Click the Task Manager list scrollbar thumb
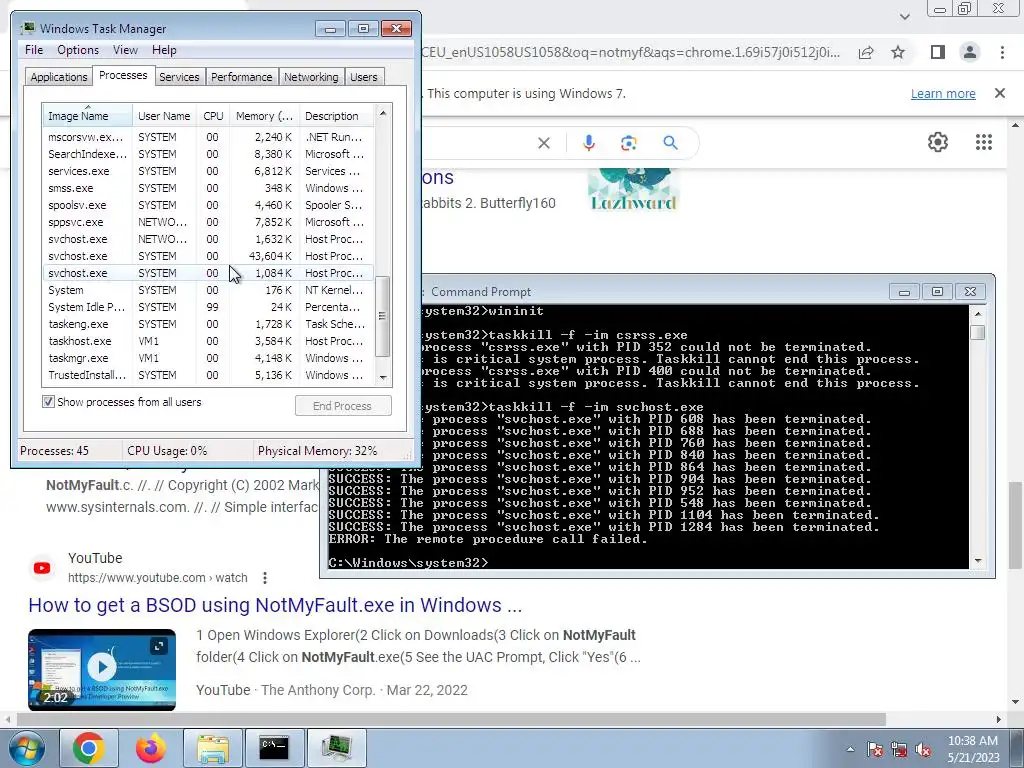Image resolution: width=1024 pixels, height=768 pixels. point(383,316)
